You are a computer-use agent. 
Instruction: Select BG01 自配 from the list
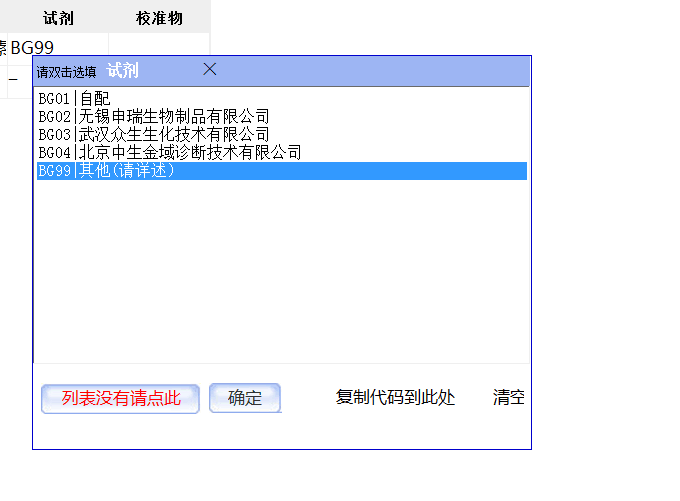point(74,99)
